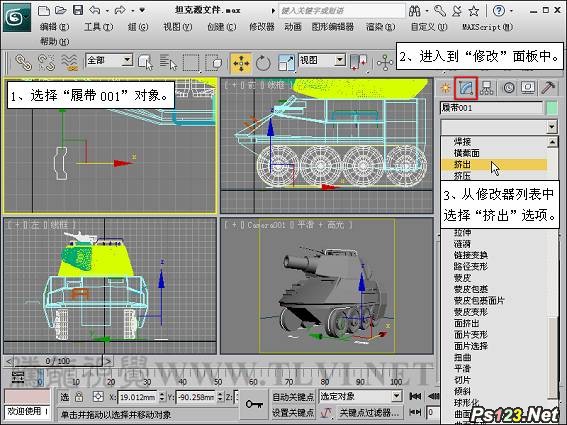Click the Open File folder icon
Viewport: 567px width, 425px height.
coord(61,10)
